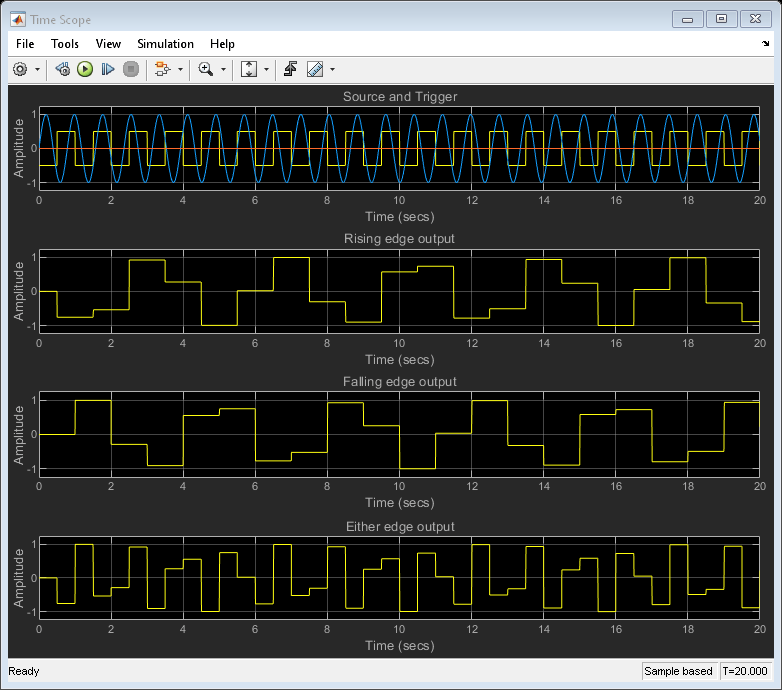Maximize the Time Scope window
The image size is (782, 690).
(x=721, y=19)
